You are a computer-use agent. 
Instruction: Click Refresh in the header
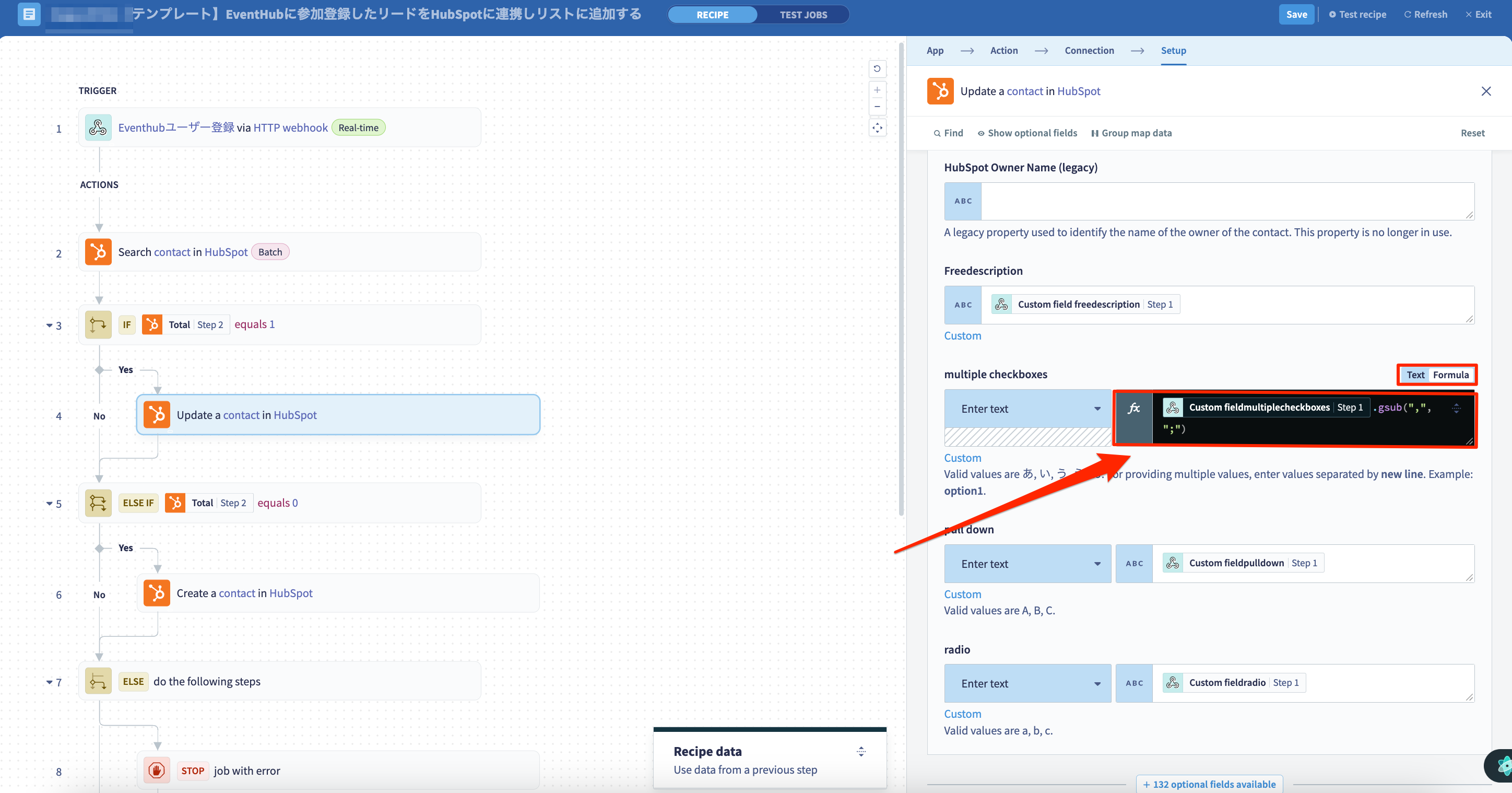[1425, 14]
